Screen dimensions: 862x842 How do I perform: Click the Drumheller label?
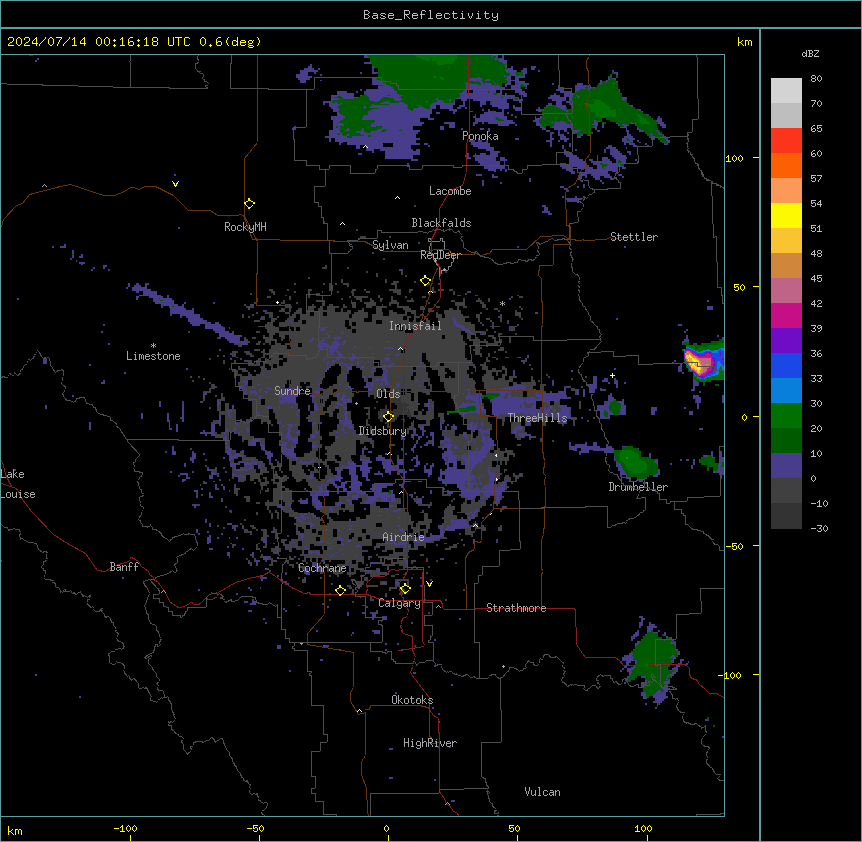click(x=638, y=487)
